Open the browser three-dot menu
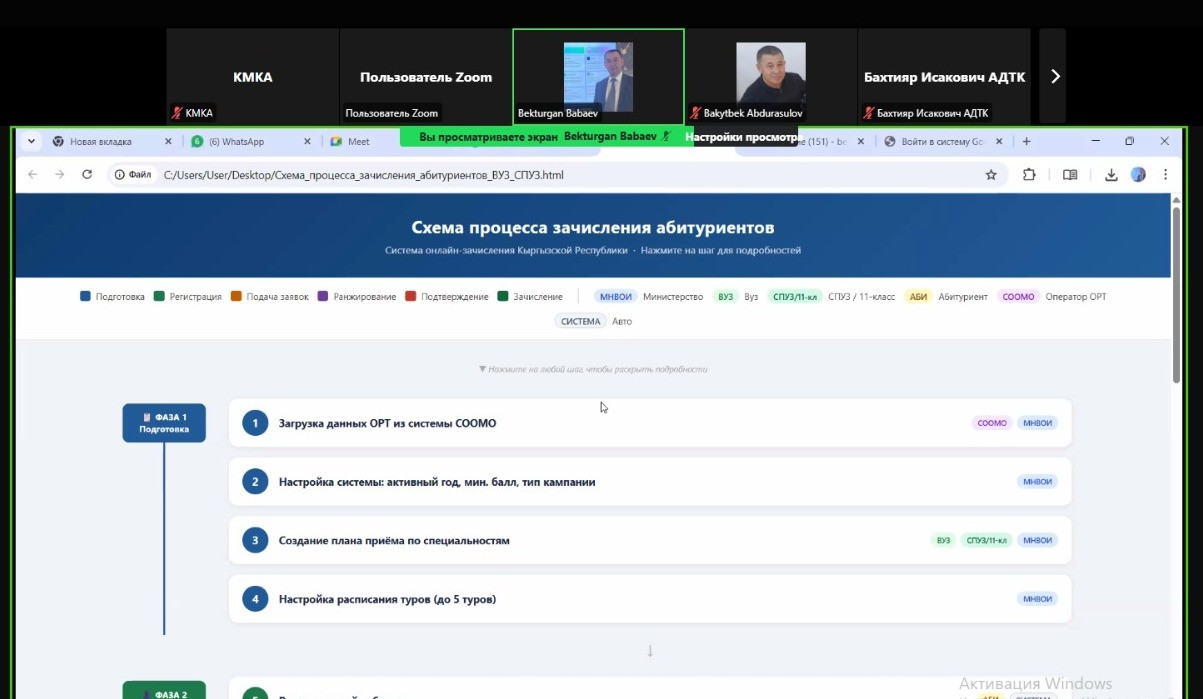The image size is (1203, 699). coord(1165,175)
